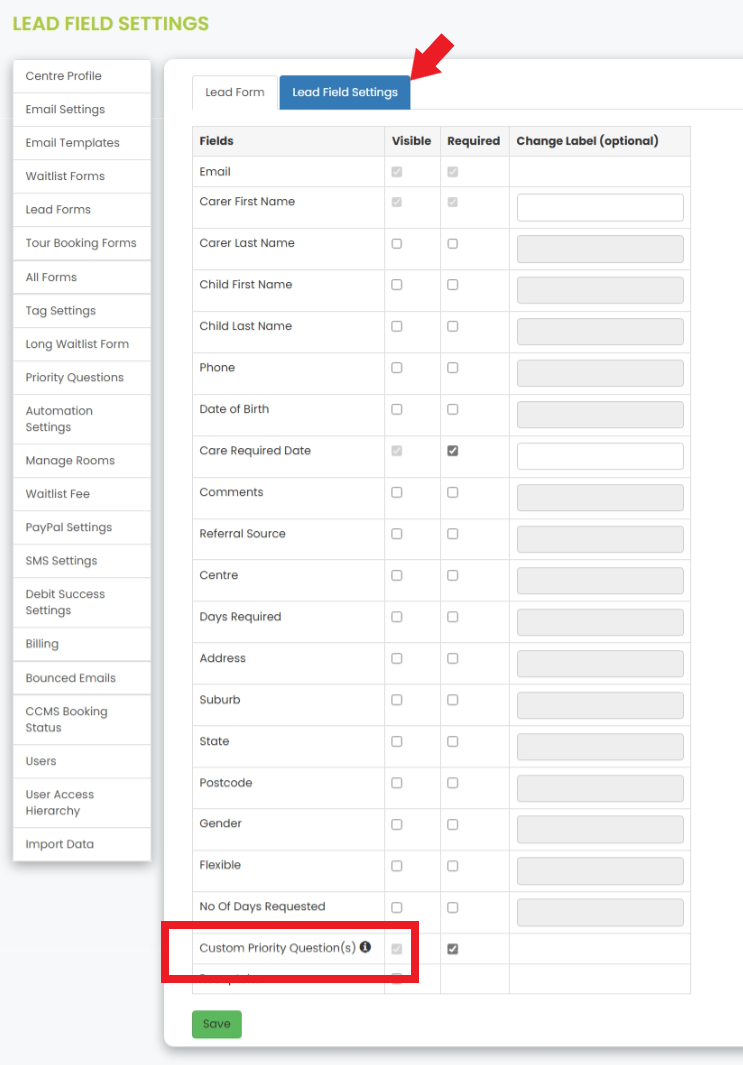The width and height of the screenshot is (743, 1065).
Task: Uncheck Required for Care Required Date
Action: tap(452, 450)
